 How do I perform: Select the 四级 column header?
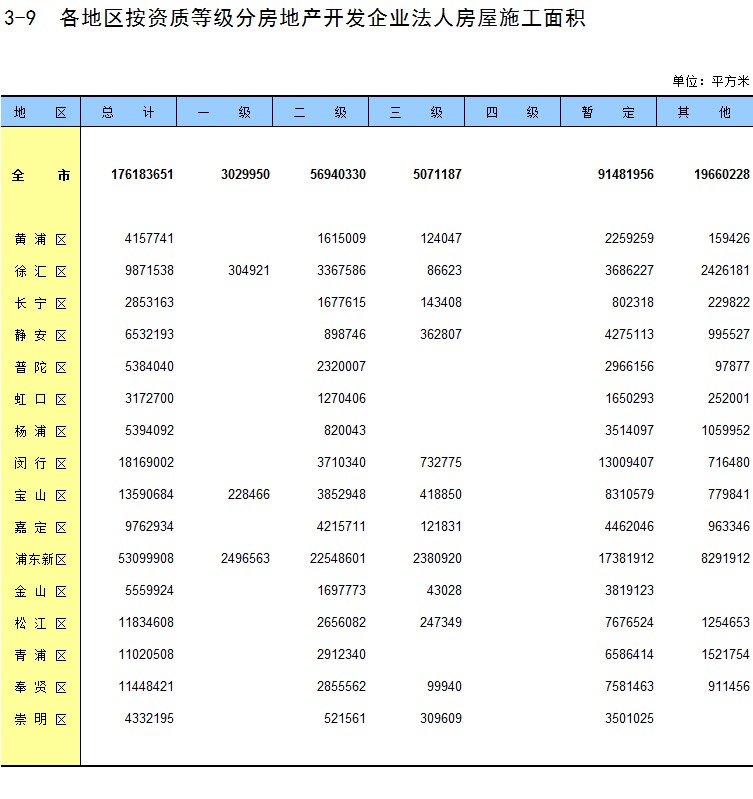tap(512, 113)
